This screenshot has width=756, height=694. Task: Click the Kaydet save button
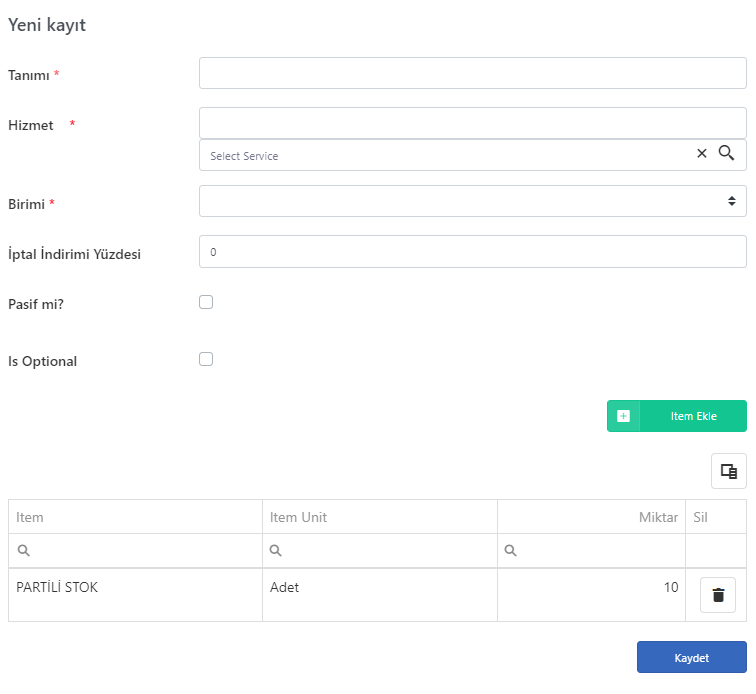(x=691, y=657)
